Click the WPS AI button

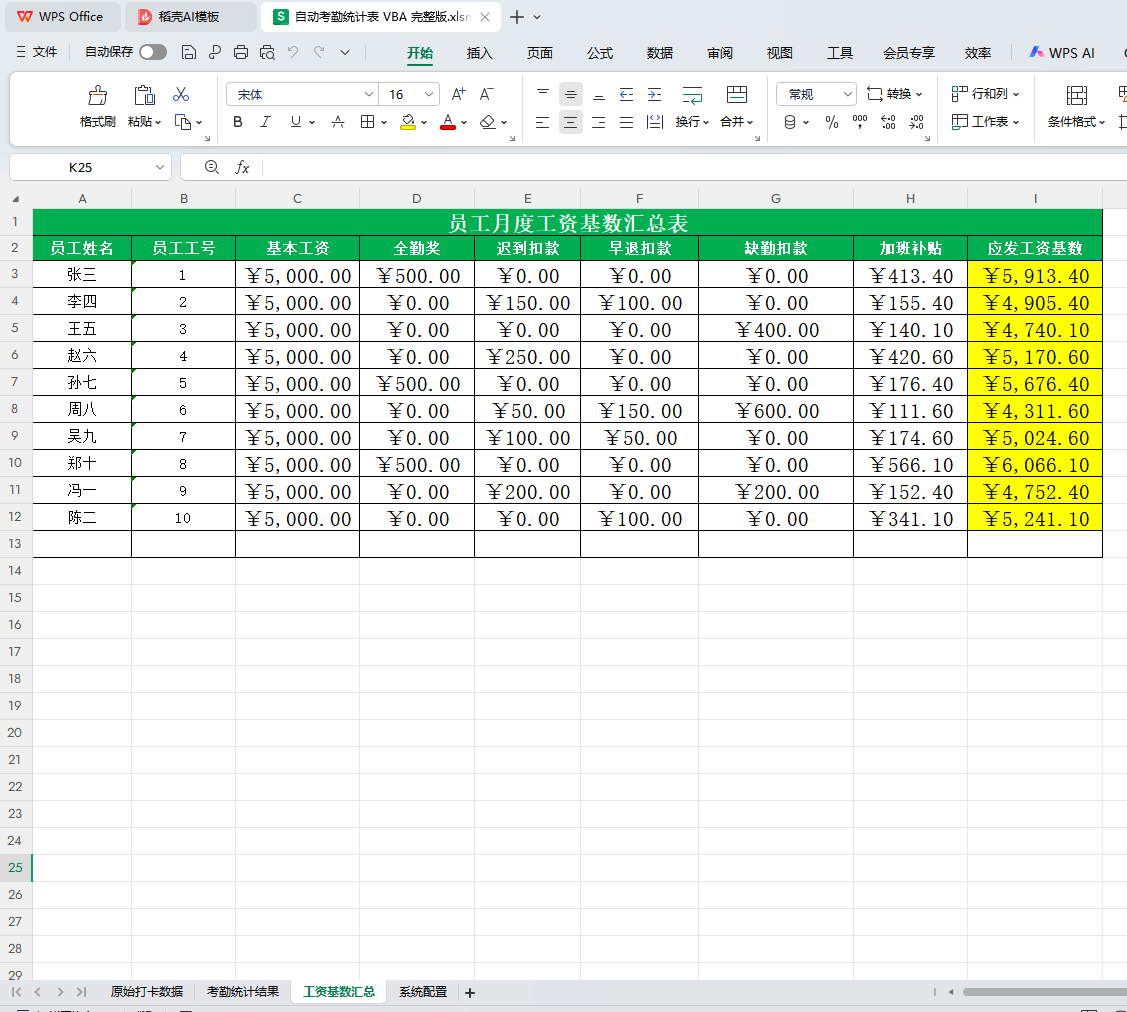tap(1062, 52)
